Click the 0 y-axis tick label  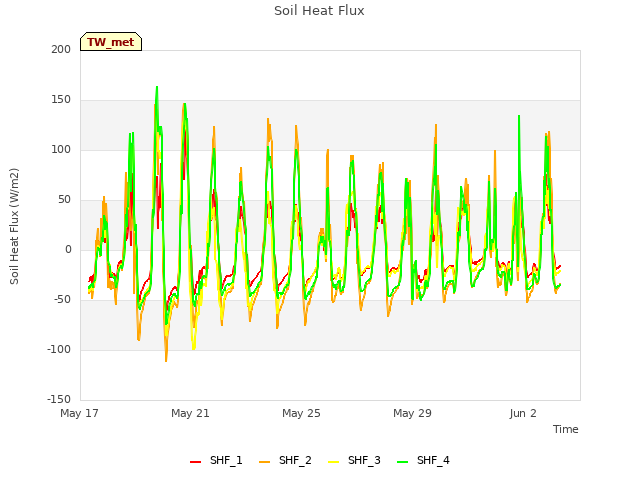coord(68,250)
